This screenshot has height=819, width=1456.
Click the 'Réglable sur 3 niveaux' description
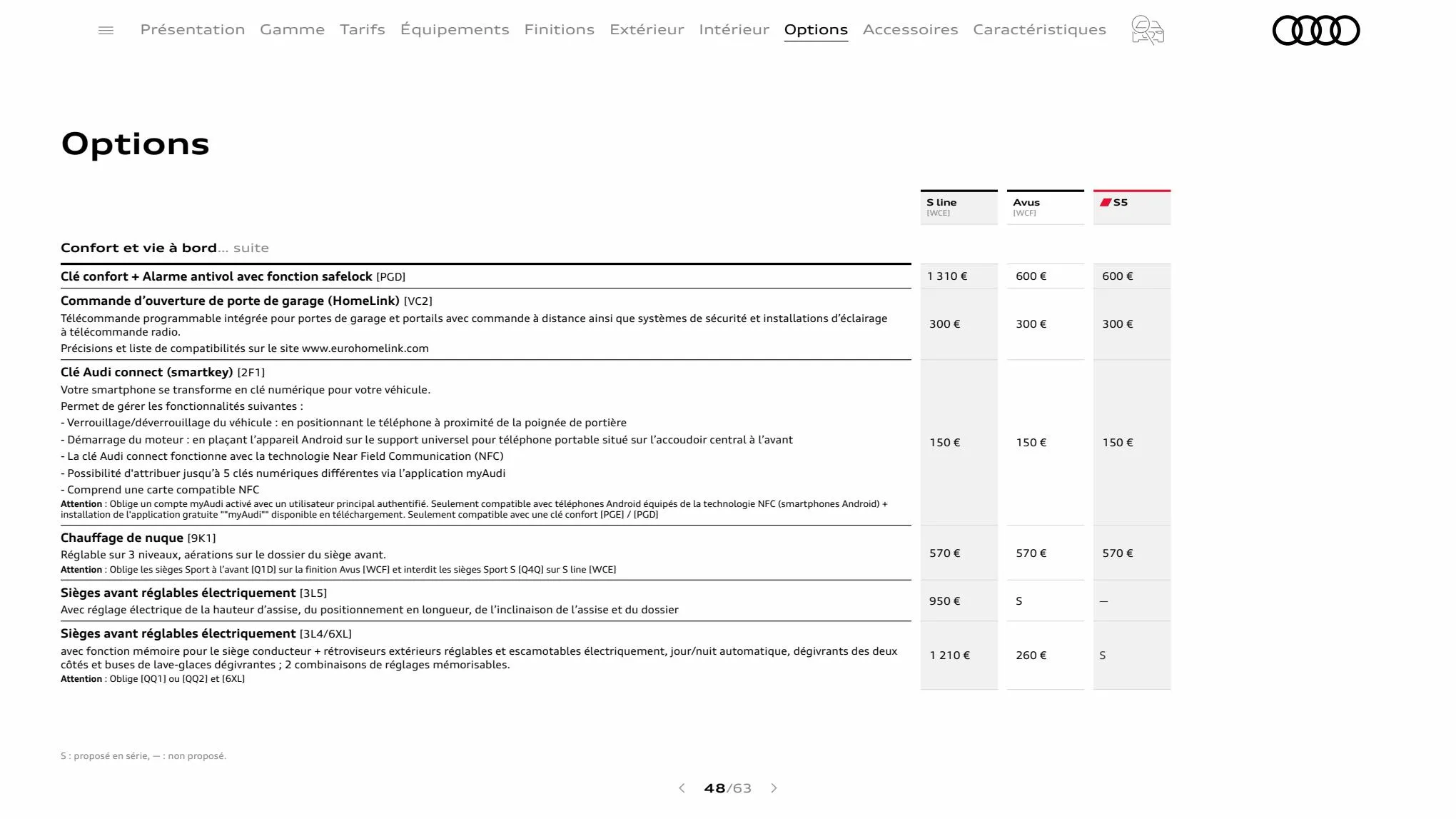click(223, 555)
